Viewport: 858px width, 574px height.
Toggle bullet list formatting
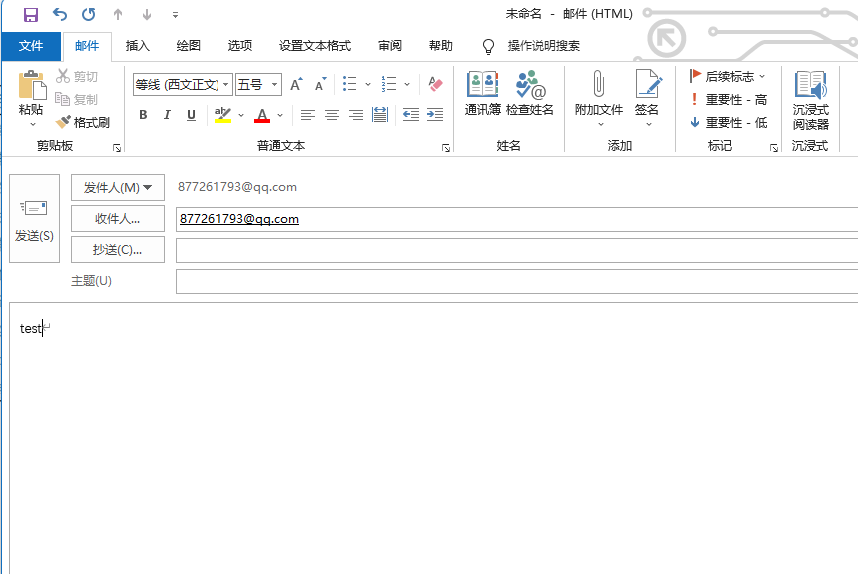349,84
